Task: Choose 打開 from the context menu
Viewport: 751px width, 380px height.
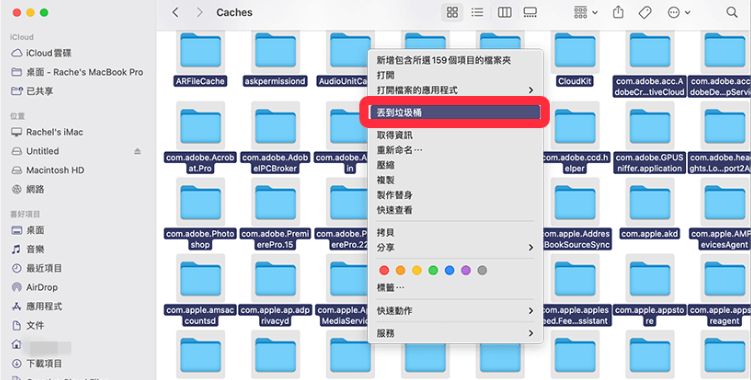Action: click(x=455, y=75)
